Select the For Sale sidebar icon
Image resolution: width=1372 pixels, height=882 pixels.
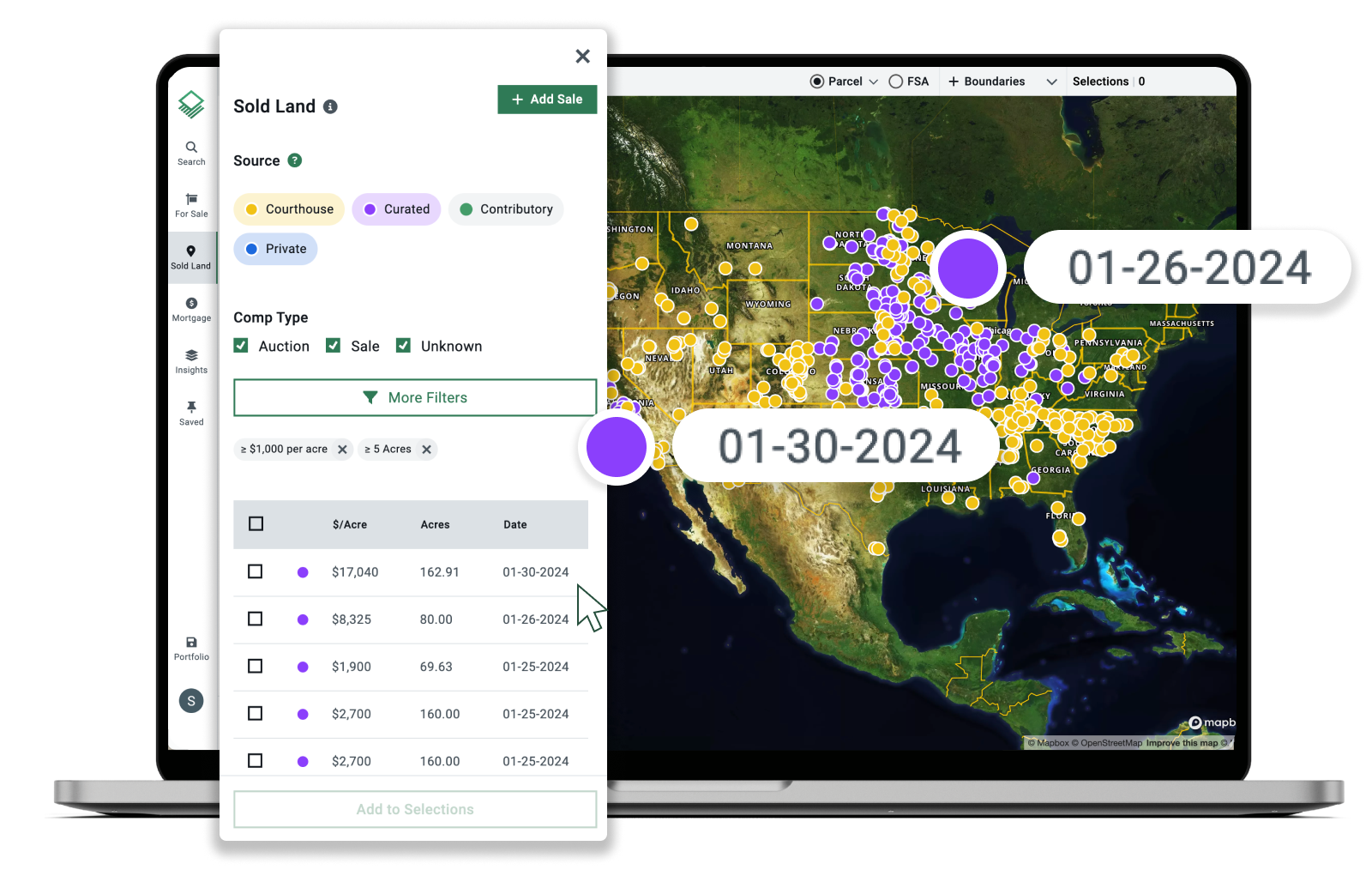pos(191,204)
